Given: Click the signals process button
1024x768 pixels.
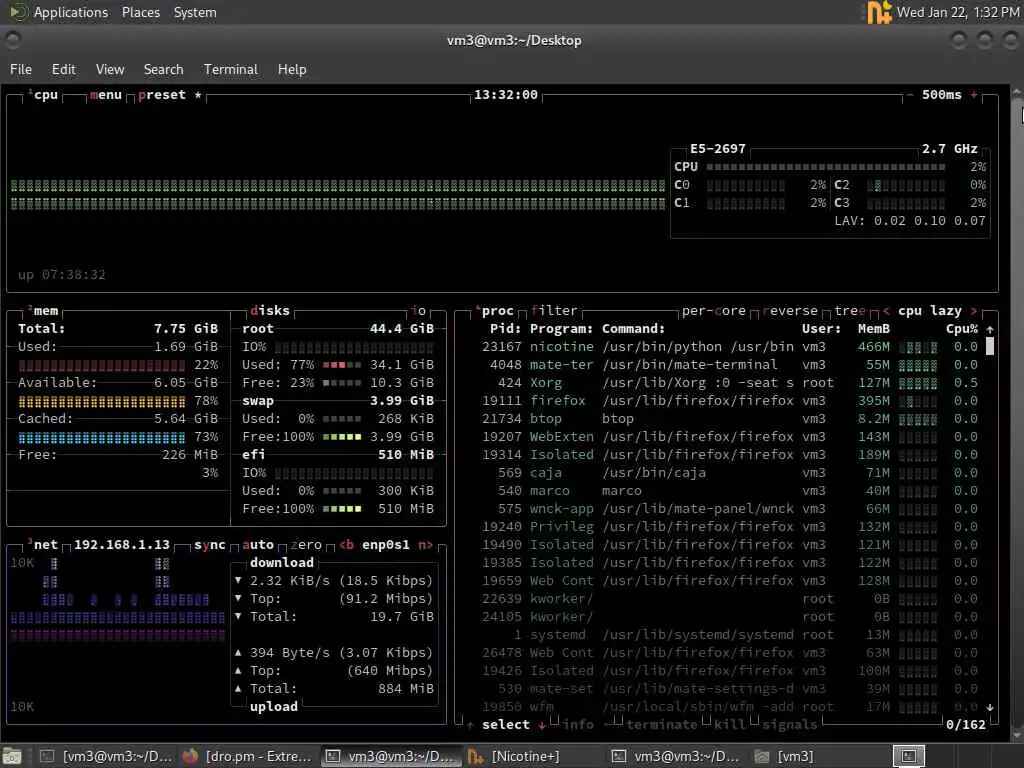Looking at the screenshot, I should pos(790,725).
